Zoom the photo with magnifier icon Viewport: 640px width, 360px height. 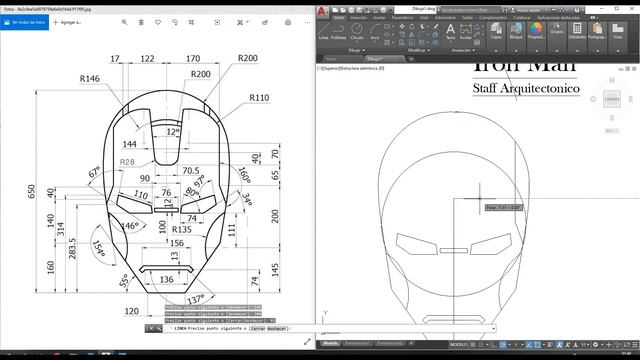point(124,22)
